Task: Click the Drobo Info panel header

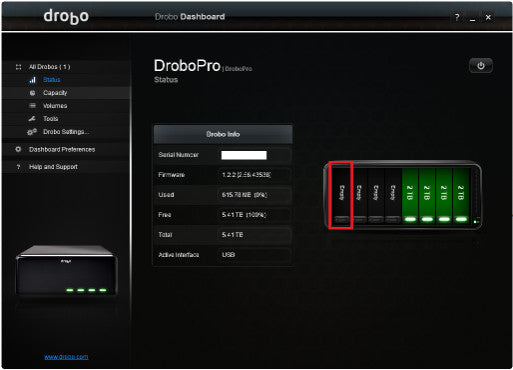Action: [x=223, y=134]
